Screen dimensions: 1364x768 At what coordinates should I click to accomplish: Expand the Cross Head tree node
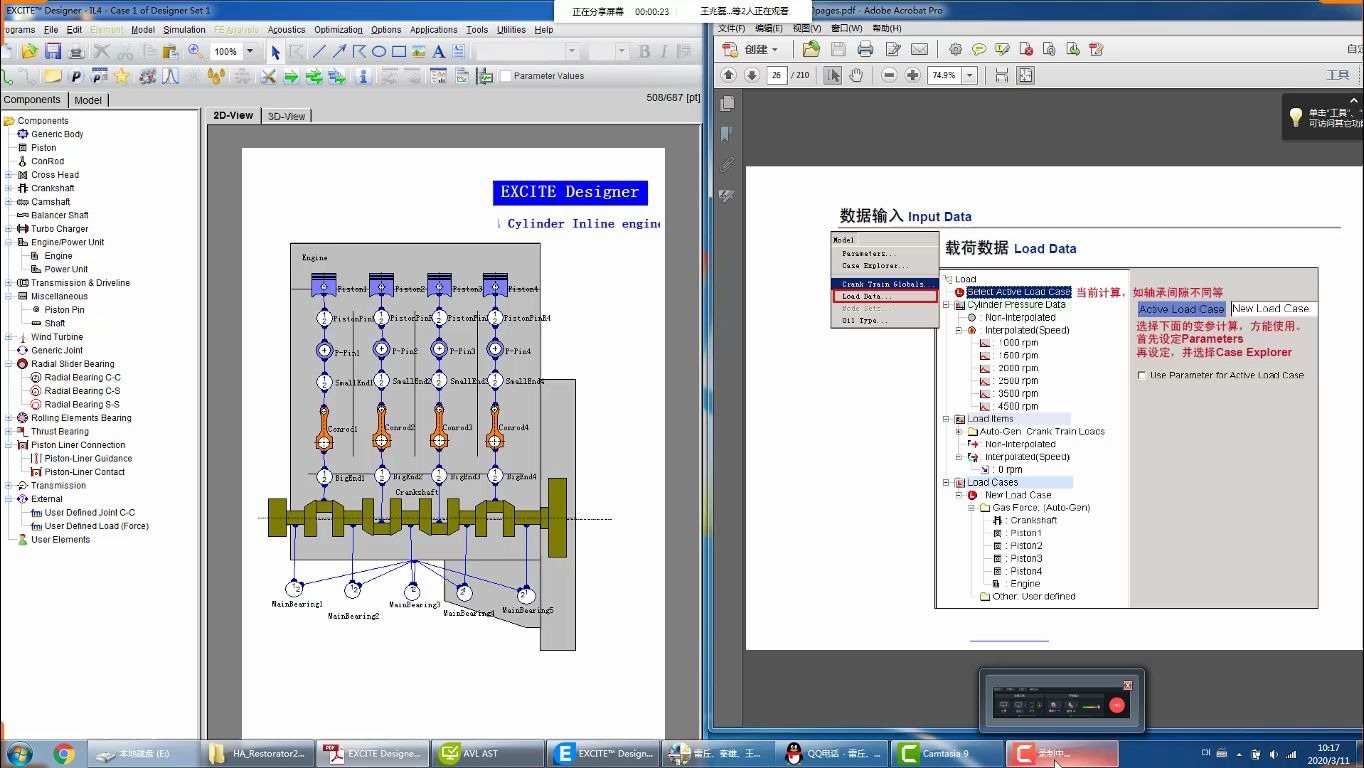9,175
